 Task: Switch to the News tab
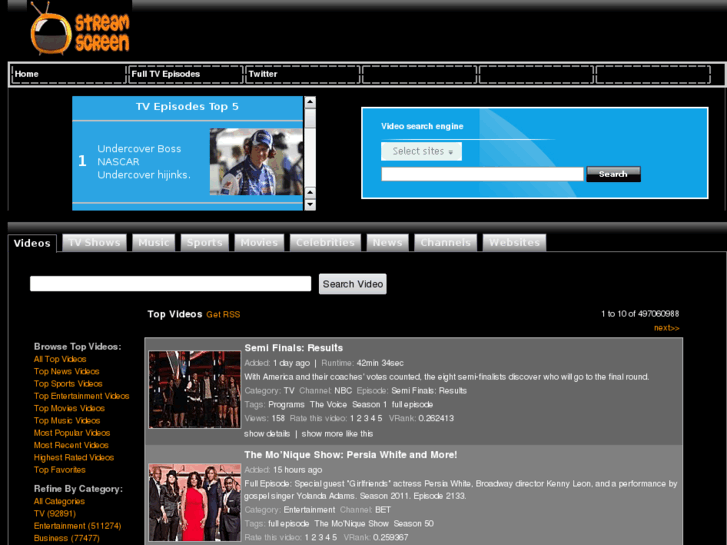[387, 243]
